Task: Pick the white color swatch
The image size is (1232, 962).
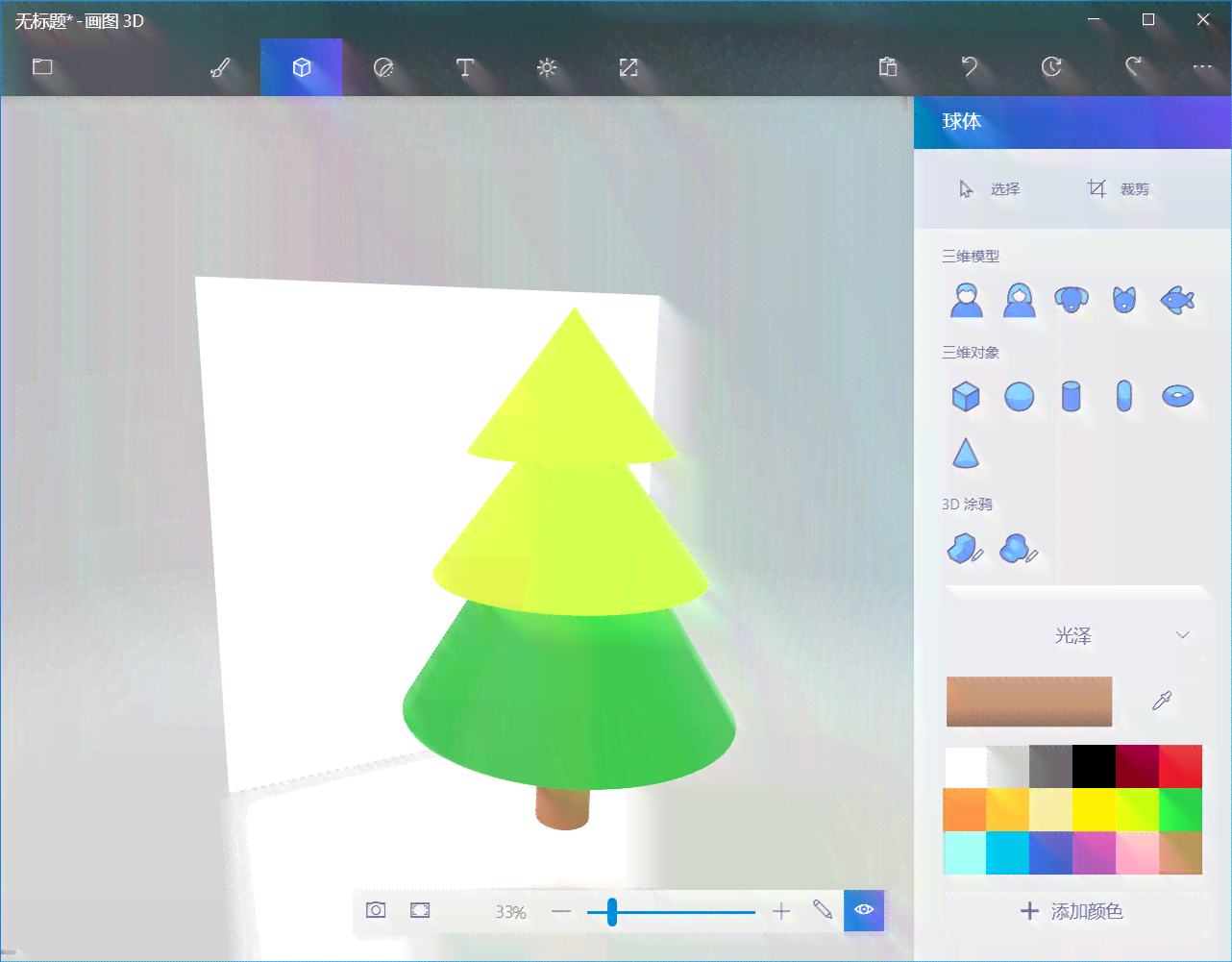Action: (965, 767)
